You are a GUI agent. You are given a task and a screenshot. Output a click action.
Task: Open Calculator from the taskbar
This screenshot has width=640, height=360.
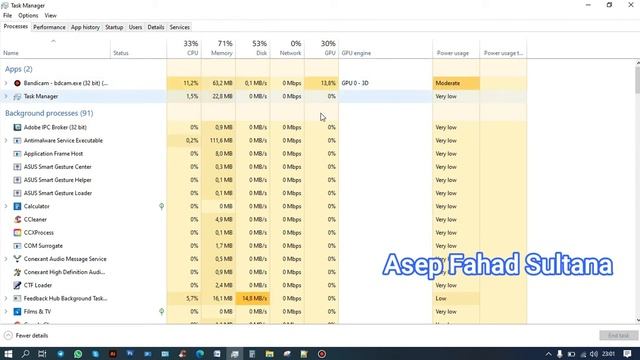coord(252,354)
